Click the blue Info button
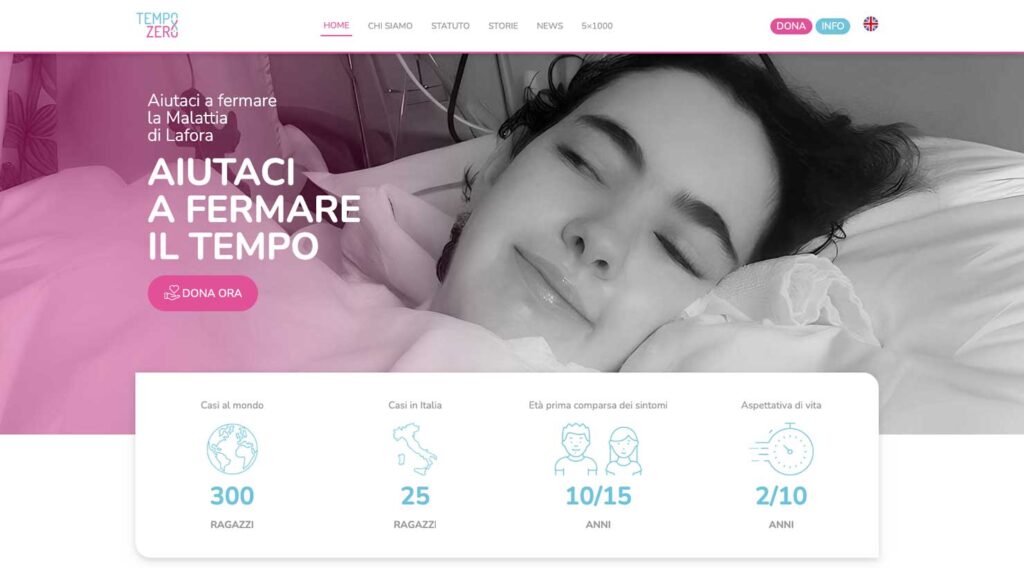1024x568 pixels. coord(833,26)
